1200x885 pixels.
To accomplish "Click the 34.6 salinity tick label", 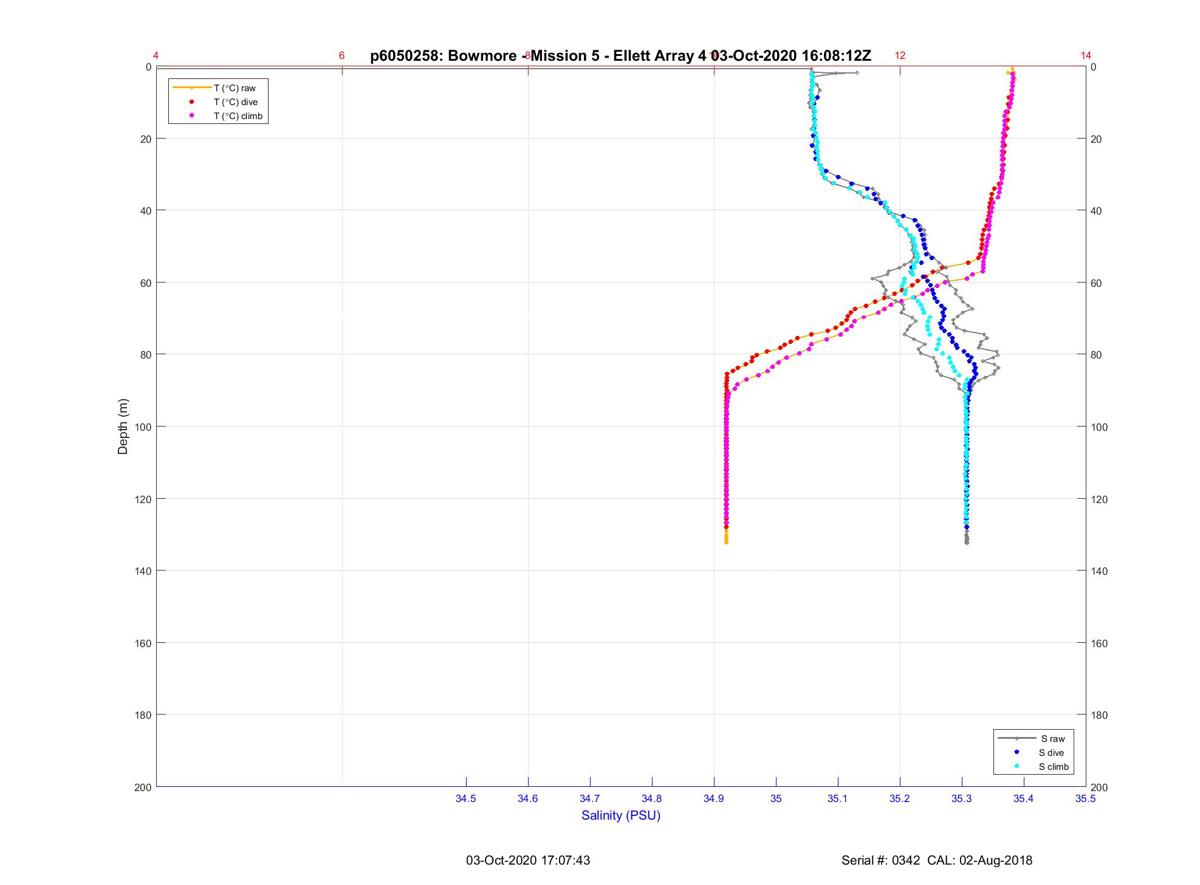I will click(x=528, y=799).
